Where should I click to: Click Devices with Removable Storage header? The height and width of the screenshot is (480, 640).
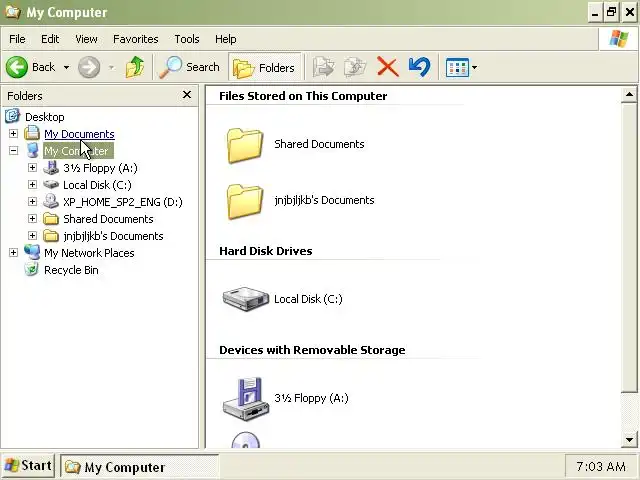pos(312,350)
